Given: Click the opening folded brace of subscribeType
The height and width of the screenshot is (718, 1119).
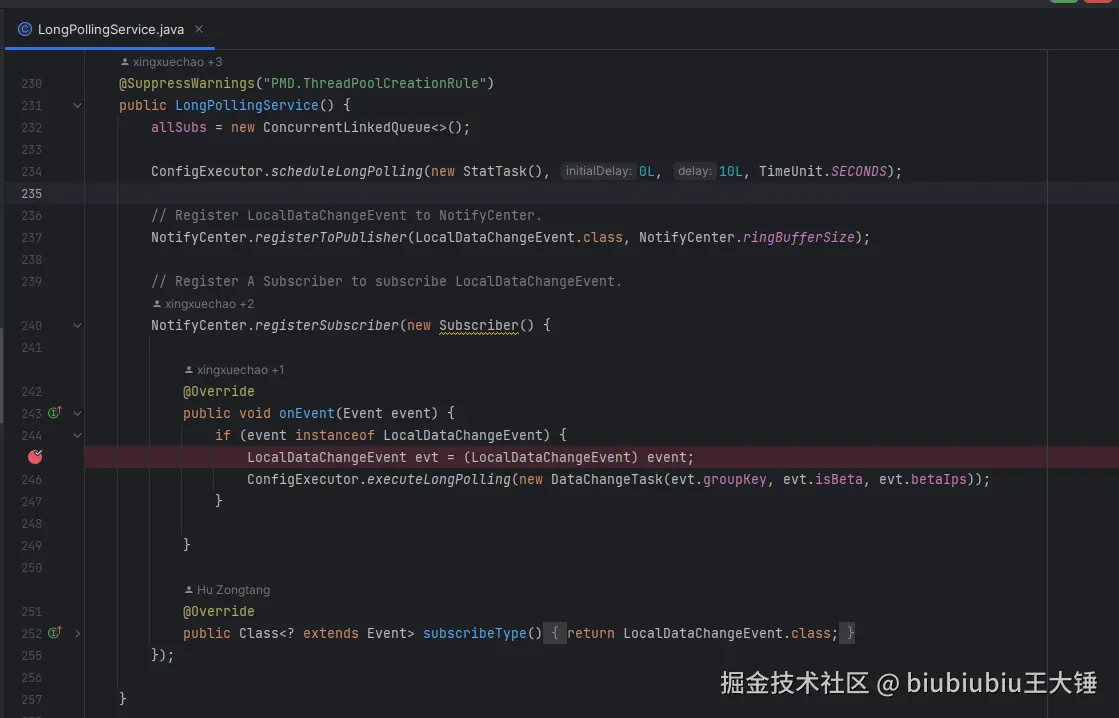Looking at the screenshot, I should [x=555, y=633].
